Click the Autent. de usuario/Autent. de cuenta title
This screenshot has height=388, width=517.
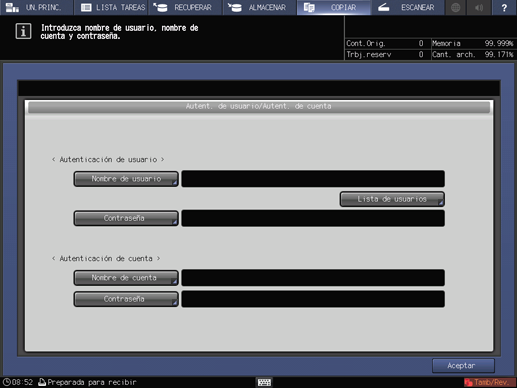tap(259, 106)
